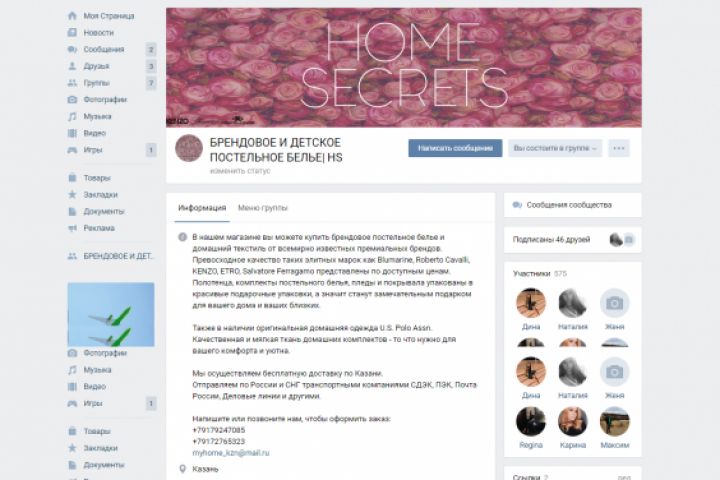Select the Информация tab

(202, 208)
